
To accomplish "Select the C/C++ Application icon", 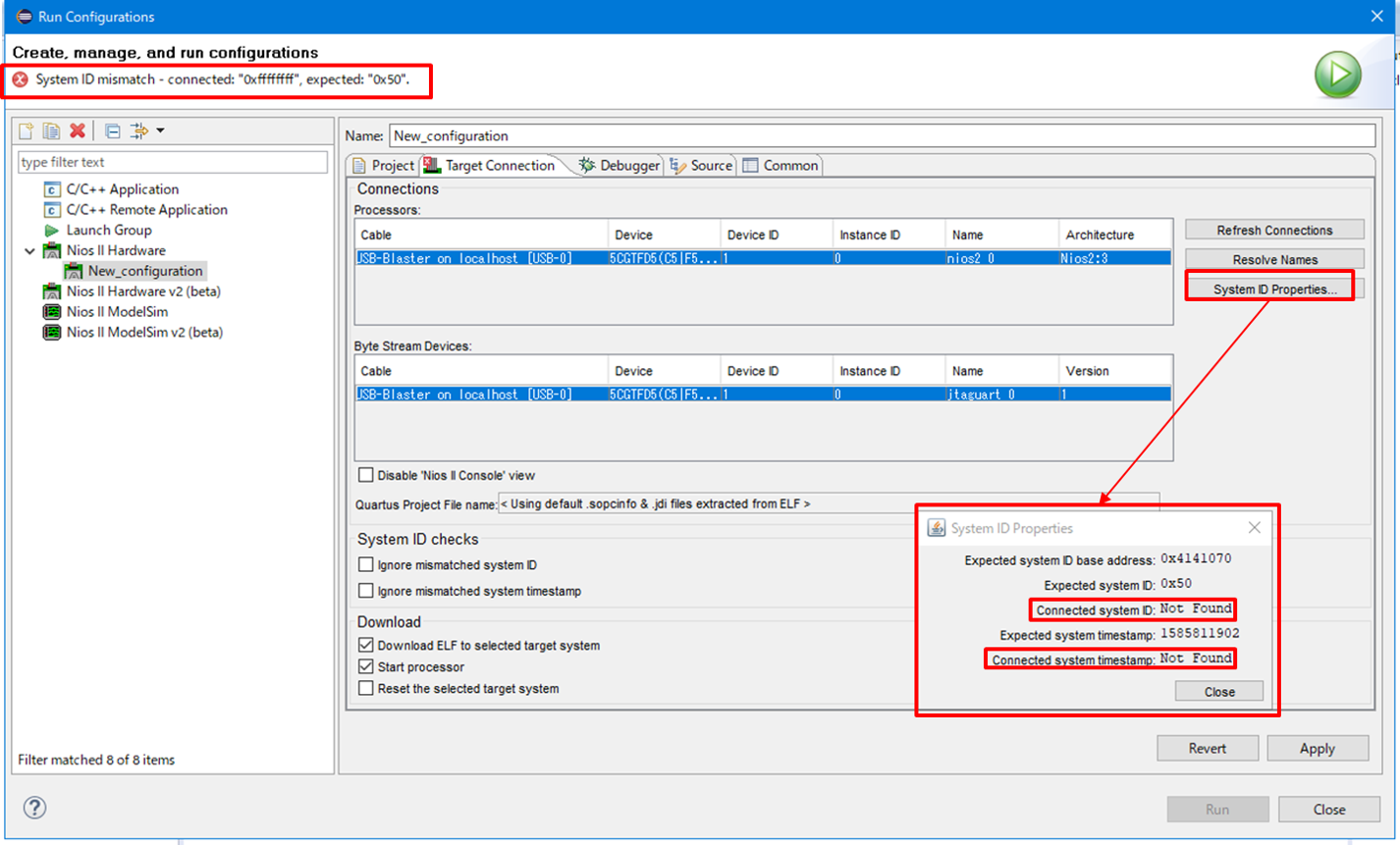I will (52, 189).
